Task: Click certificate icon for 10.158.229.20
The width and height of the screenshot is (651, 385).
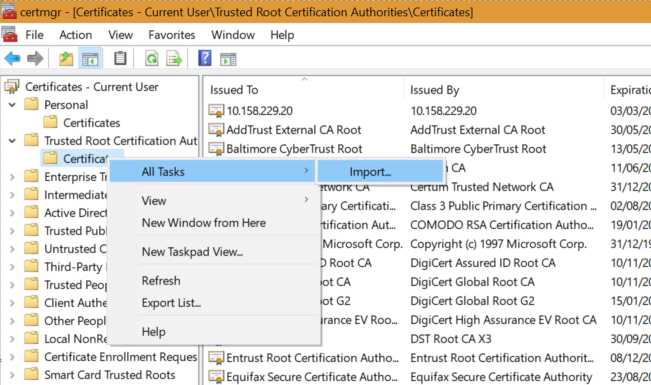Action: [216, 111]
